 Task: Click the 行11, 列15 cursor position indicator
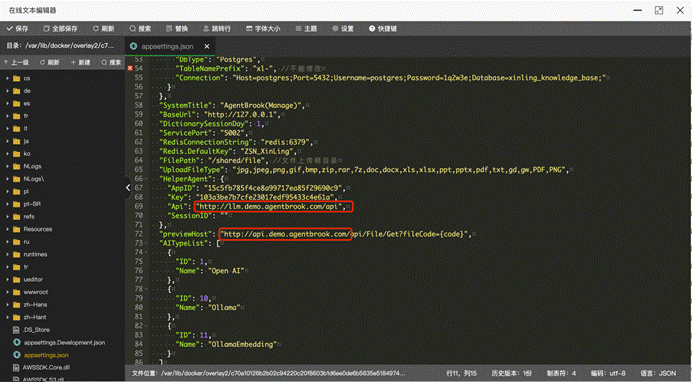coord(462,373)
